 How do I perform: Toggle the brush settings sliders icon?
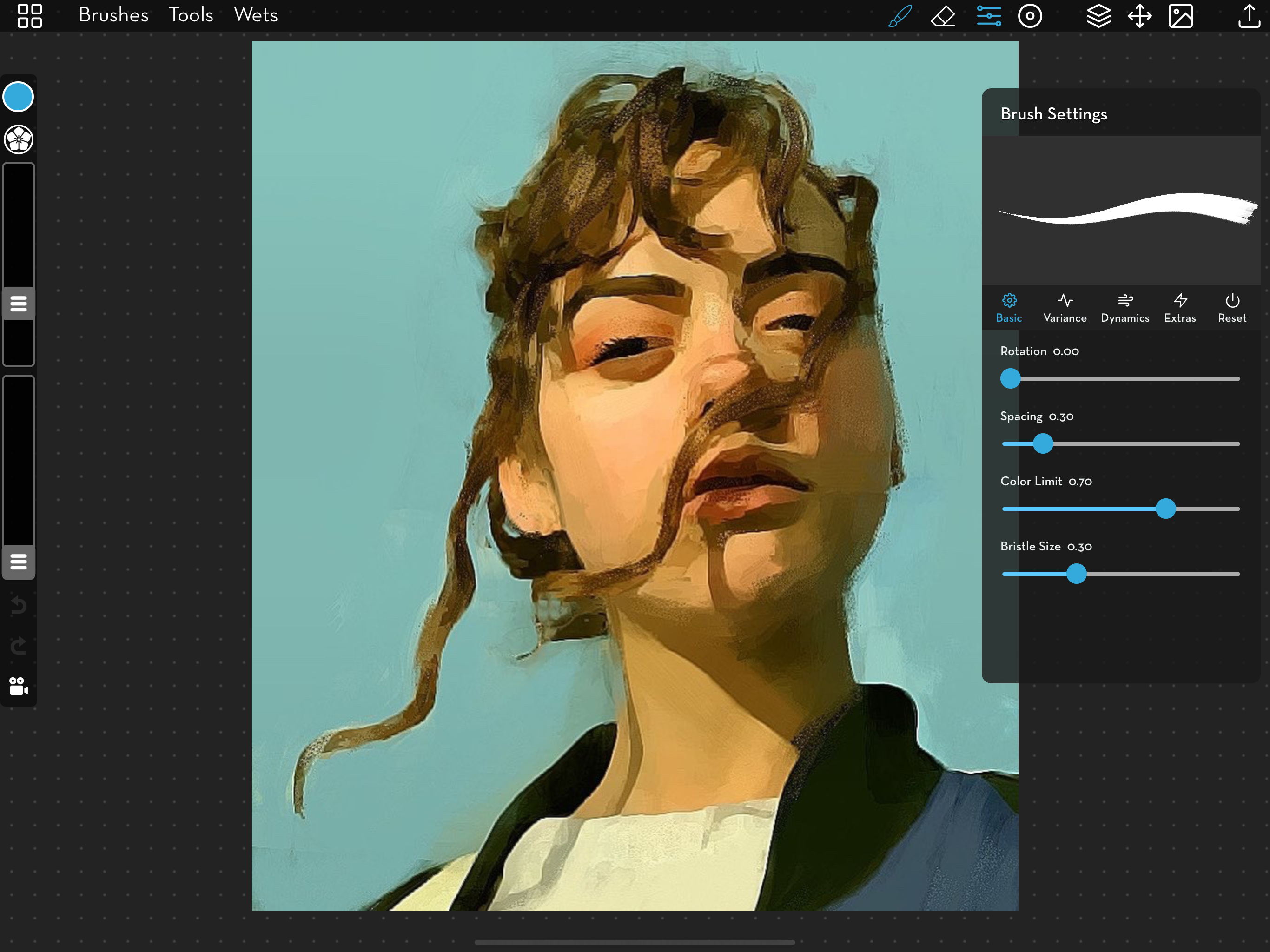[989, 15]
